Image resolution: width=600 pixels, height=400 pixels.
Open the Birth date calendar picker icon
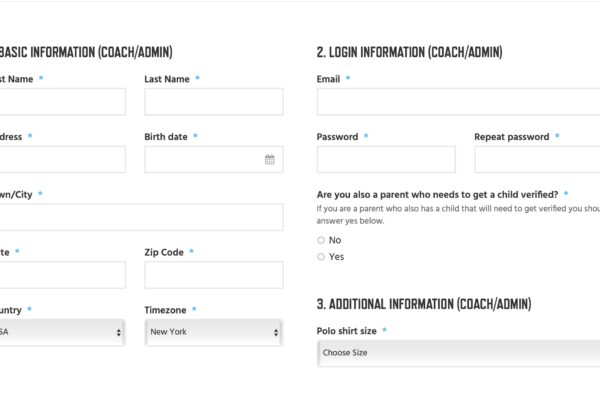(269, 159)
